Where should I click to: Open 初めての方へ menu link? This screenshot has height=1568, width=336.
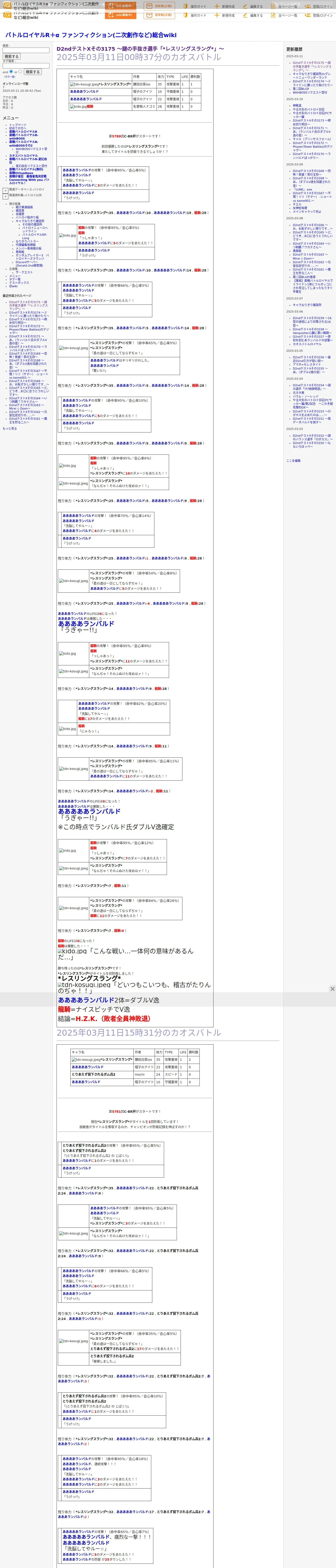tap(18, 128)
